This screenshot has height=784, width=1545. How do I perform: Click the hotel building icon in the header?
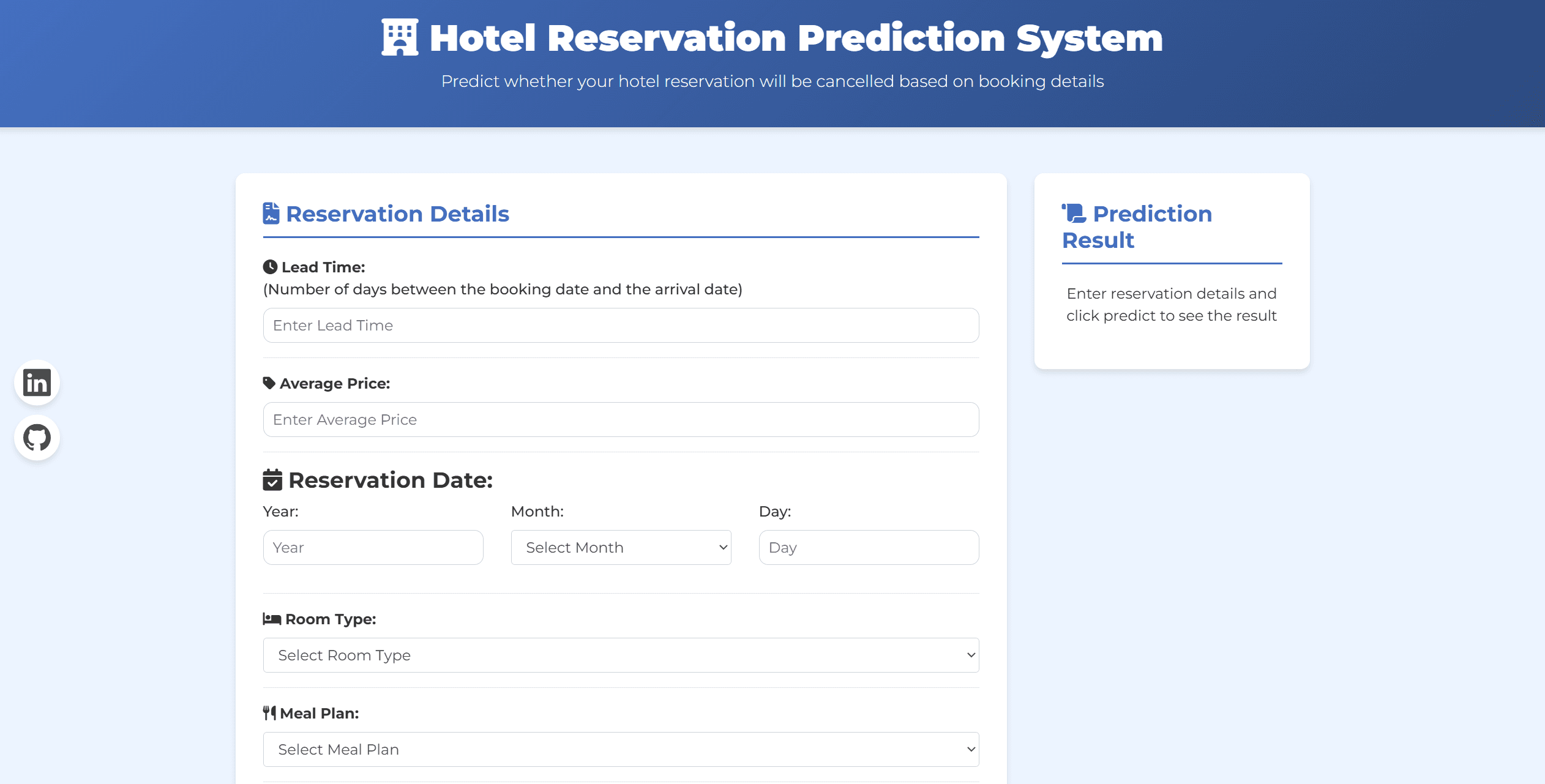click(x=399, y=38)
